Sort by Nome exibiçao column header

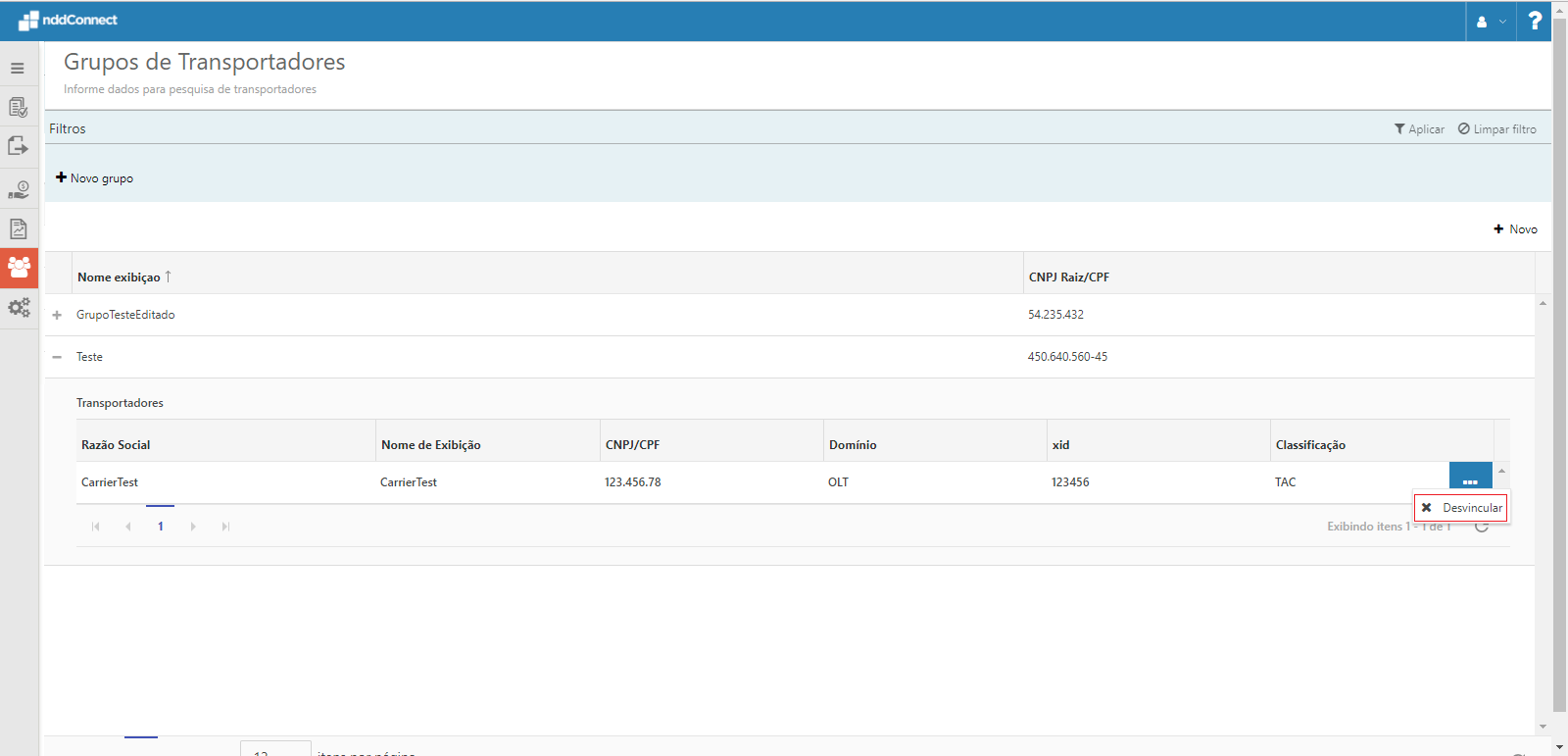point(120,277)
